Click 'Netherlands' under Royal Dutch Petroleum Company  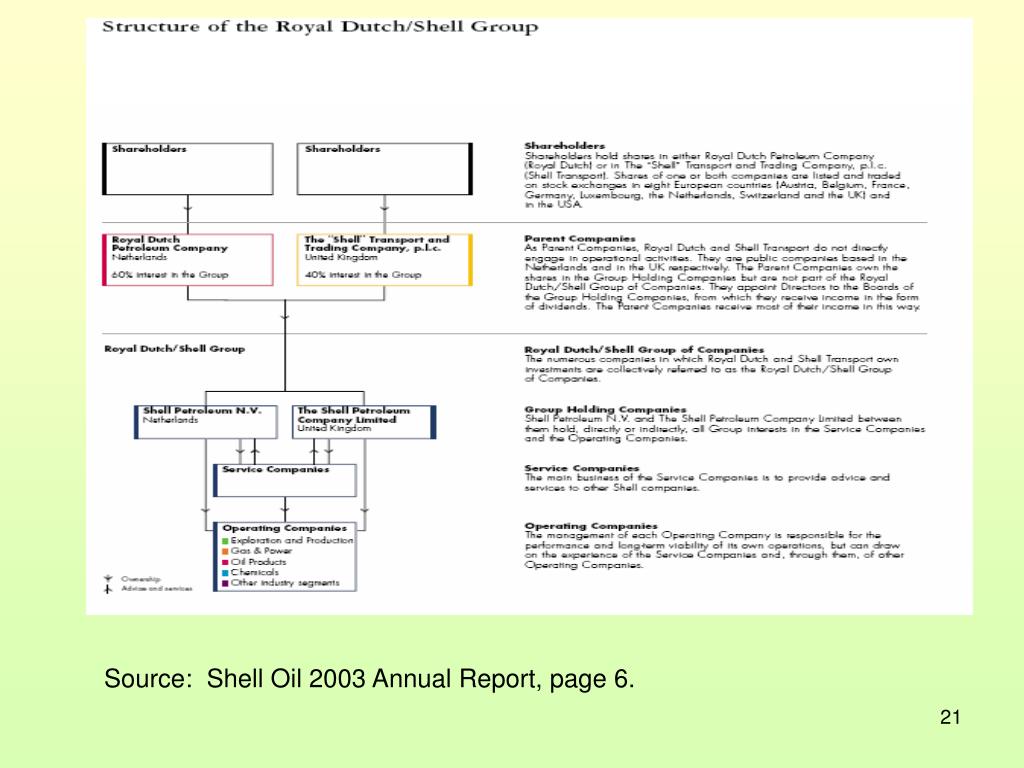(x=139, y=258)
